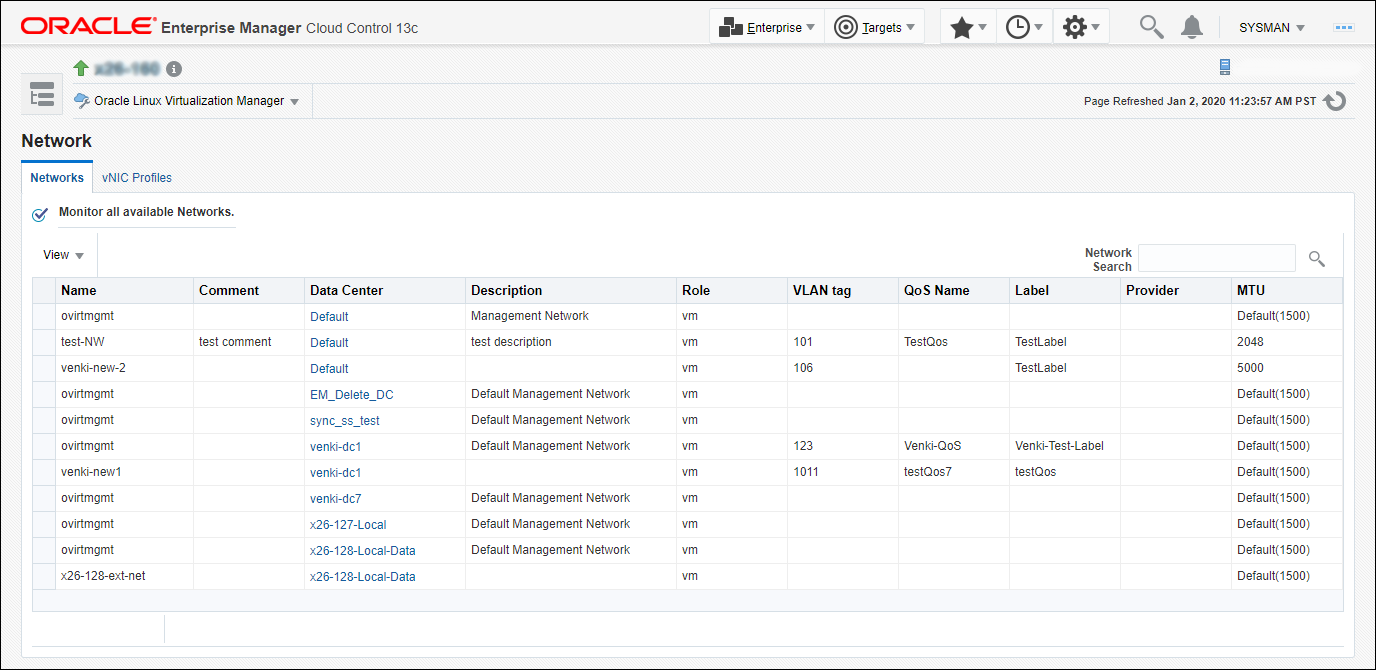Expand the Oracle Linux Virtualization Manager menu
The image size is (1376, 670).
coord(187,101)
